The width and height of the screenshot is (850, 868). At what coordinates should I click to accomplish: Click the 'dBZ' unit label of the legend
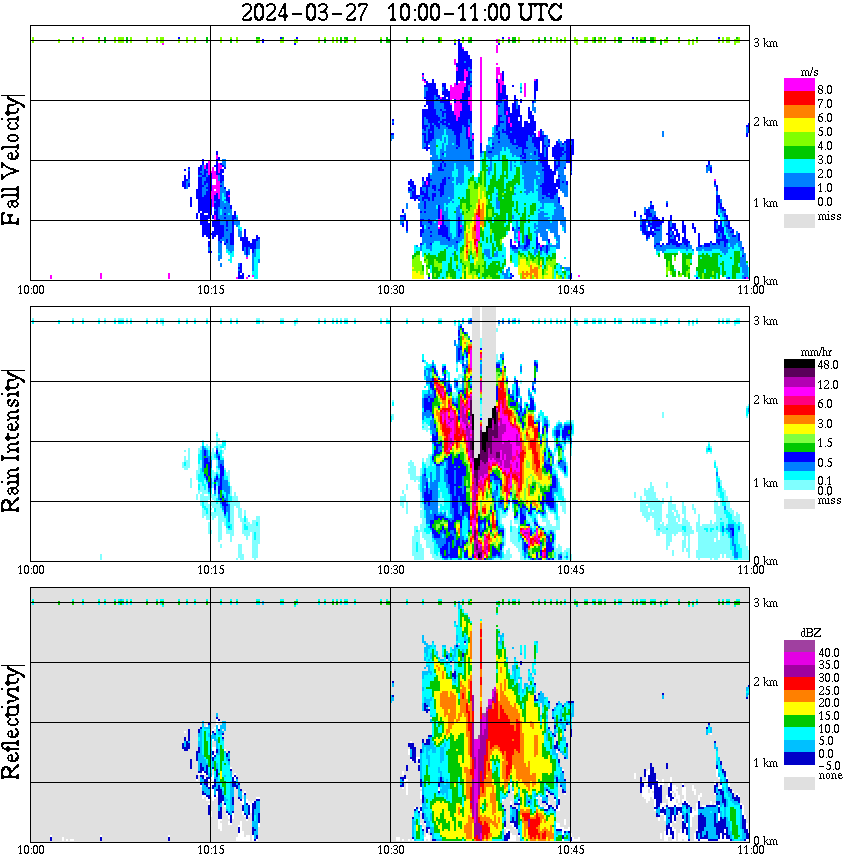(x=811, y=632)
